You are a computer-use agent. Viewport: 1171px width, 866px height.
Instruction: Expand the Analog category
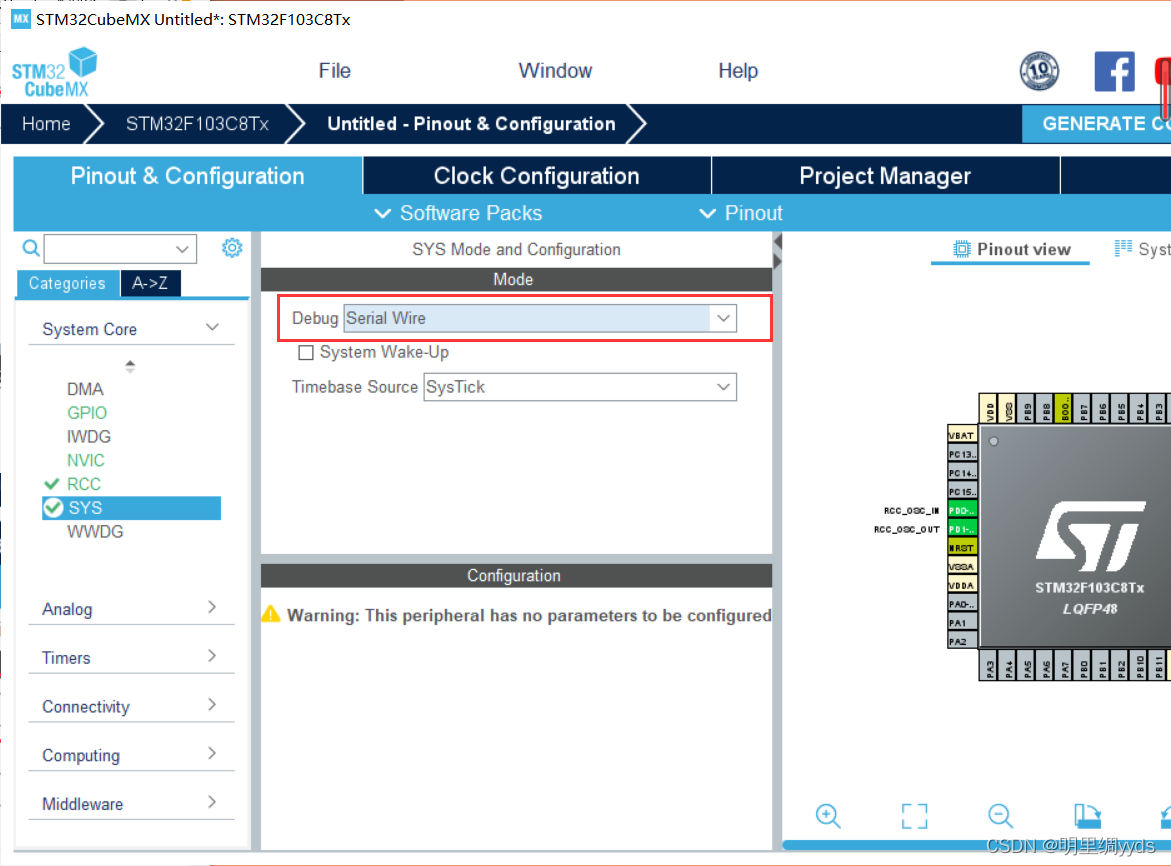131,608
